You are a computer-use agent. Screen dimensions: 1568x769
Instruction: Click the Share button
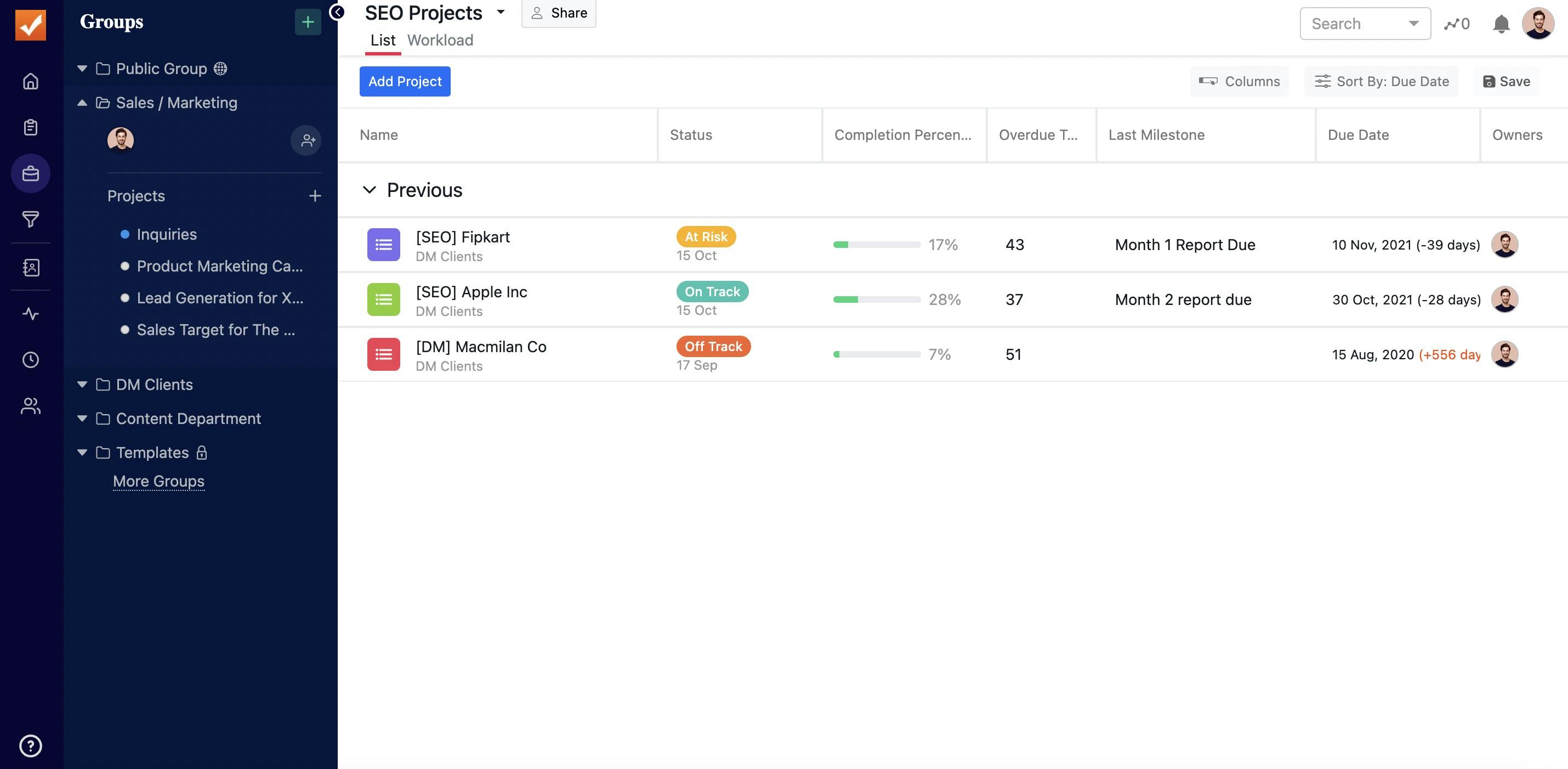tap(559, 13)
